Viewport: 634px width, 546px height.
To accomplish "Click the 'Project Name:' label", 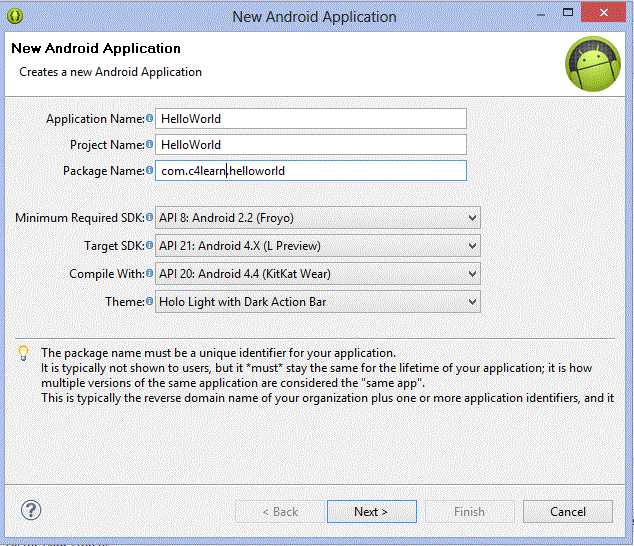I will click(107, 145).
